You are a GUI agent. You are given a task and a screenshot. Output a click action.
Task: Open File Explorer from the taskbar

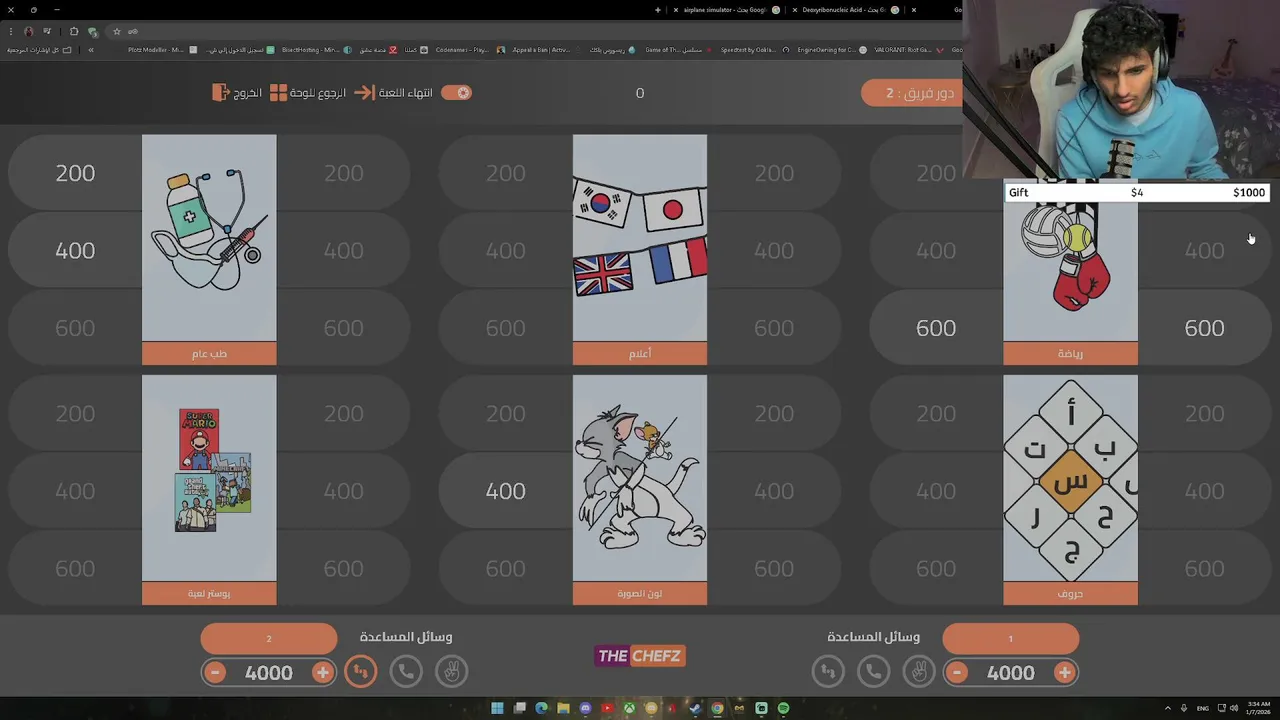click(x=563, y=708)
